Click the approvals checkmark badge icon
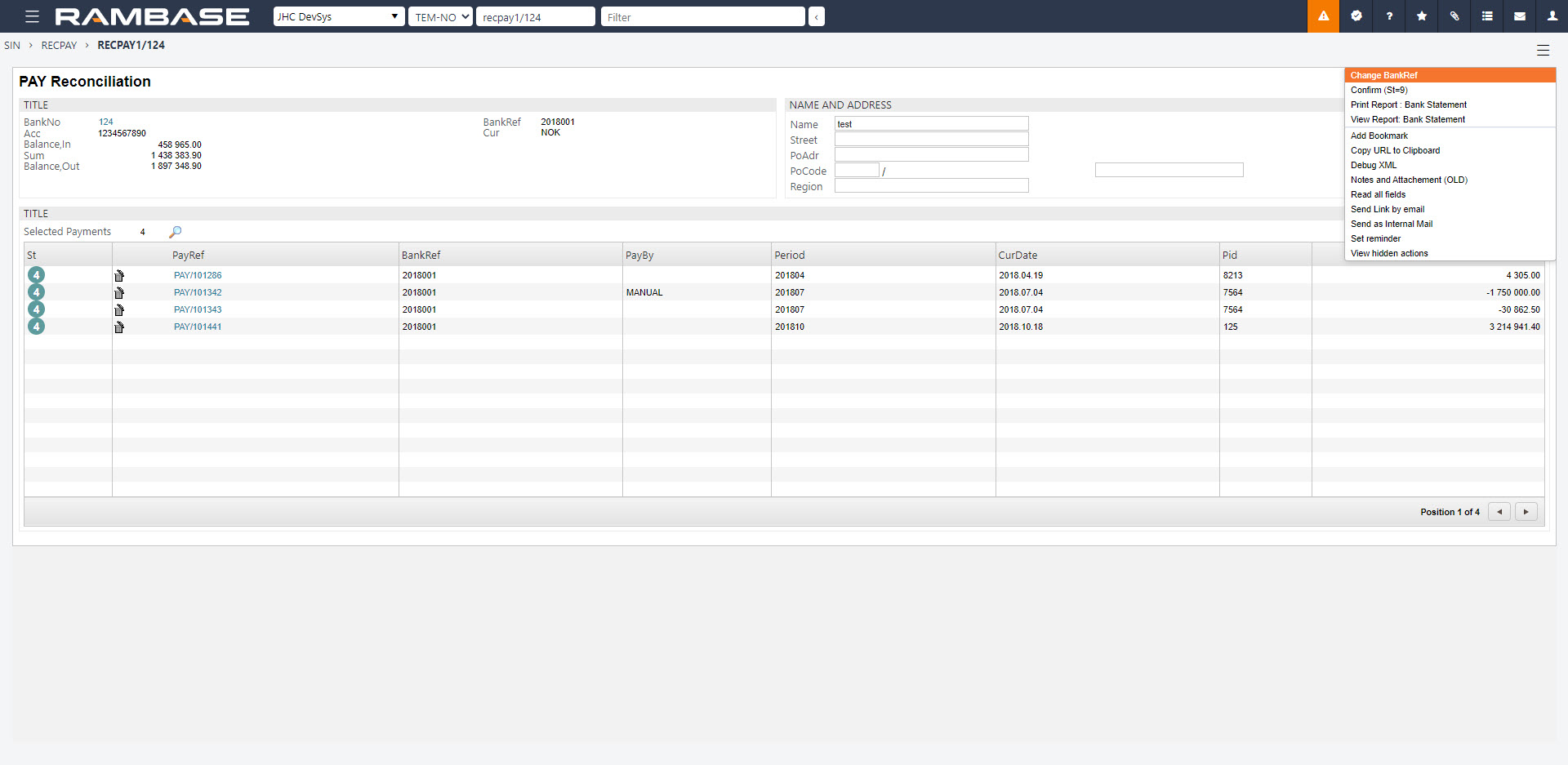Viewport: 1568px width, 765px height. coord(1356,16)
